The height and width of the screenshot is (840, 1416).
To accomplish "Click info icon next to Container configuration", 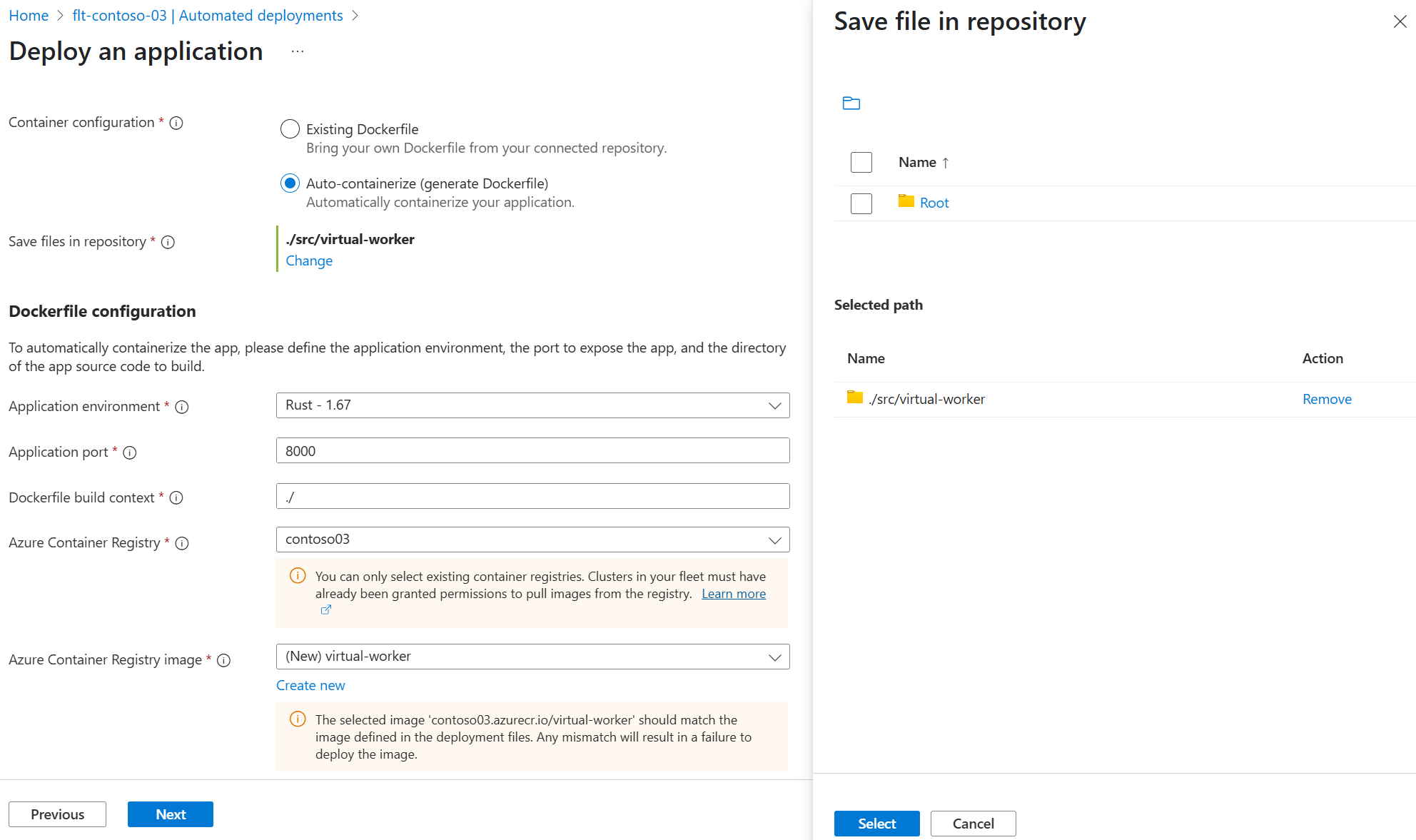I will click(x=176, y=123).
